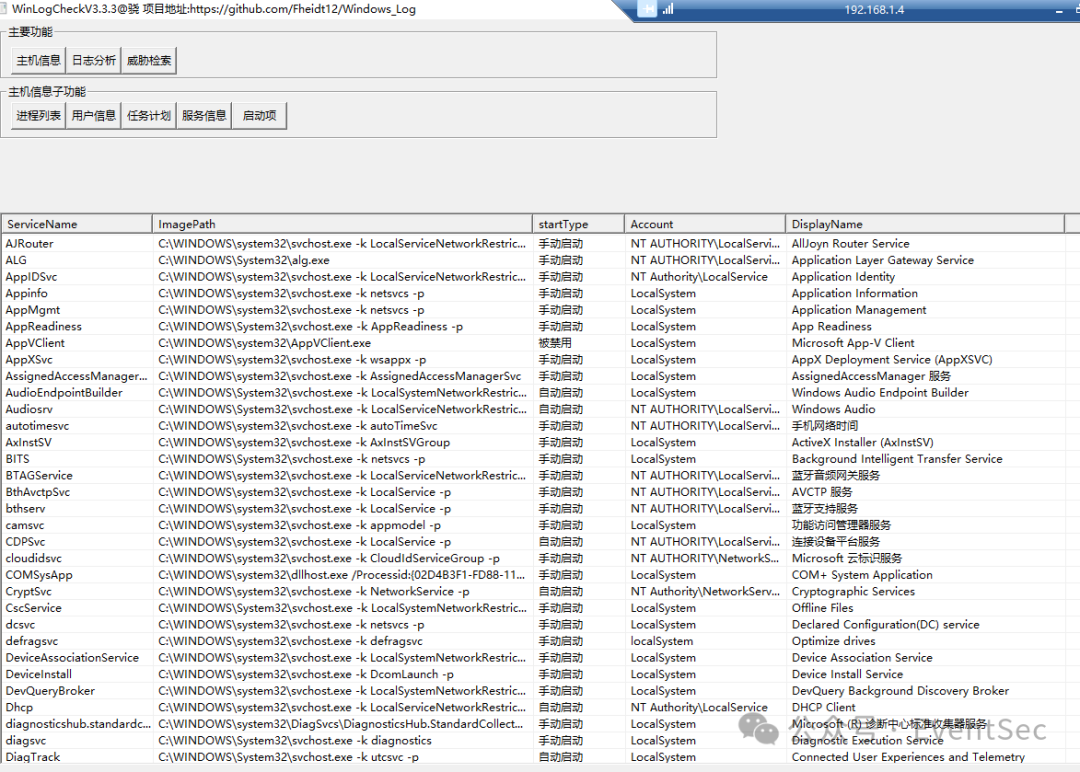Sort by the Account column header
The height and width of the screenshot is (772, 1080).
705,224
